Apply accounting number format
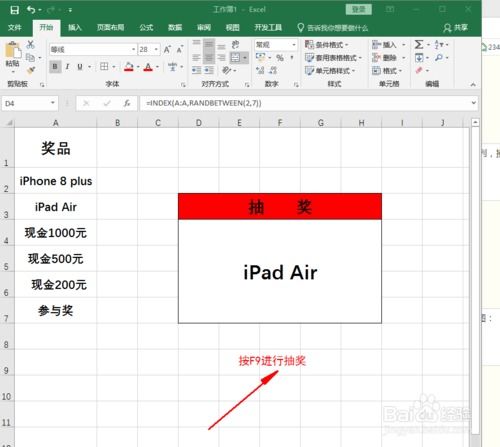This screenshot has height=447, width=500. pyautogui.click(x=260, y=57)
